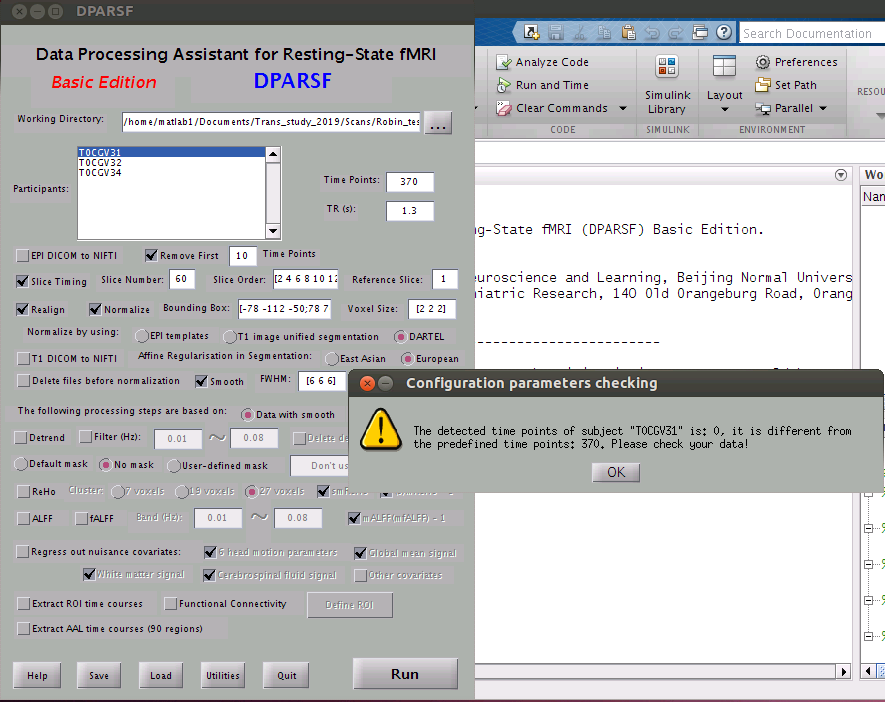Select DARTEL normalization radio button
Viewport: 885px width, 702px height.
[401, 337]
